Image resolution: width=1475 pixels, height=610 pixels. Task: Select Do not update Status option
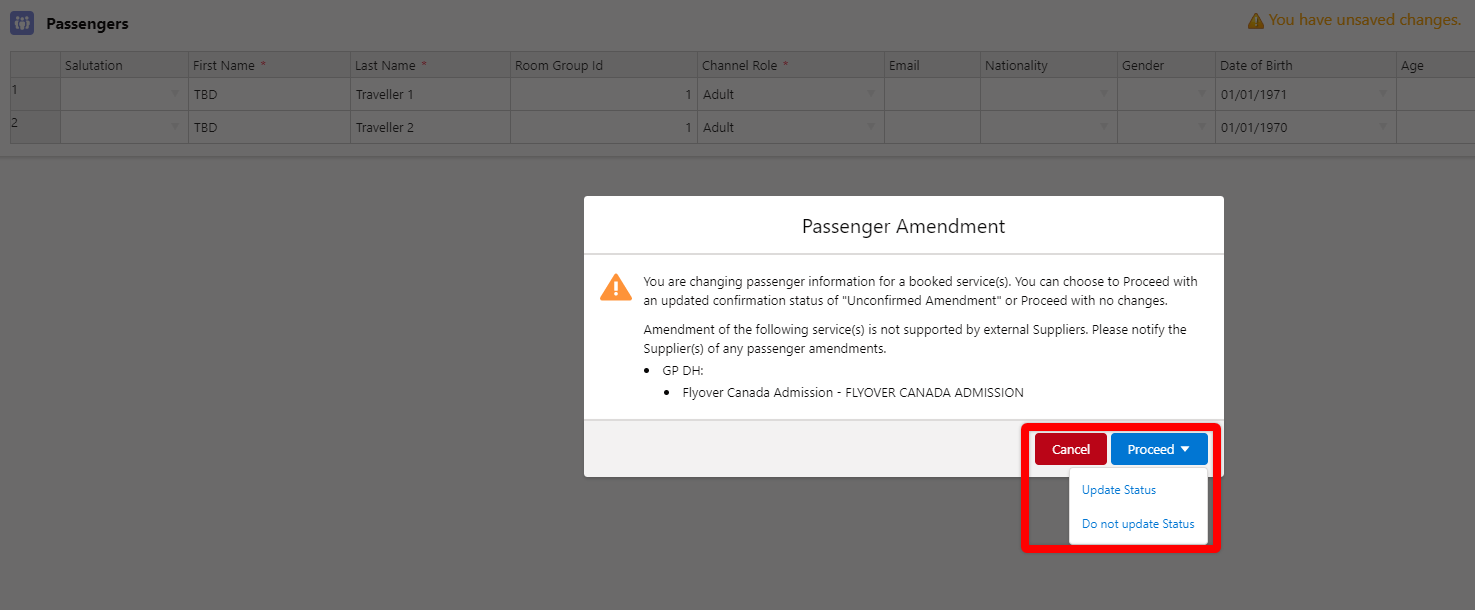tap(1138, 524)
